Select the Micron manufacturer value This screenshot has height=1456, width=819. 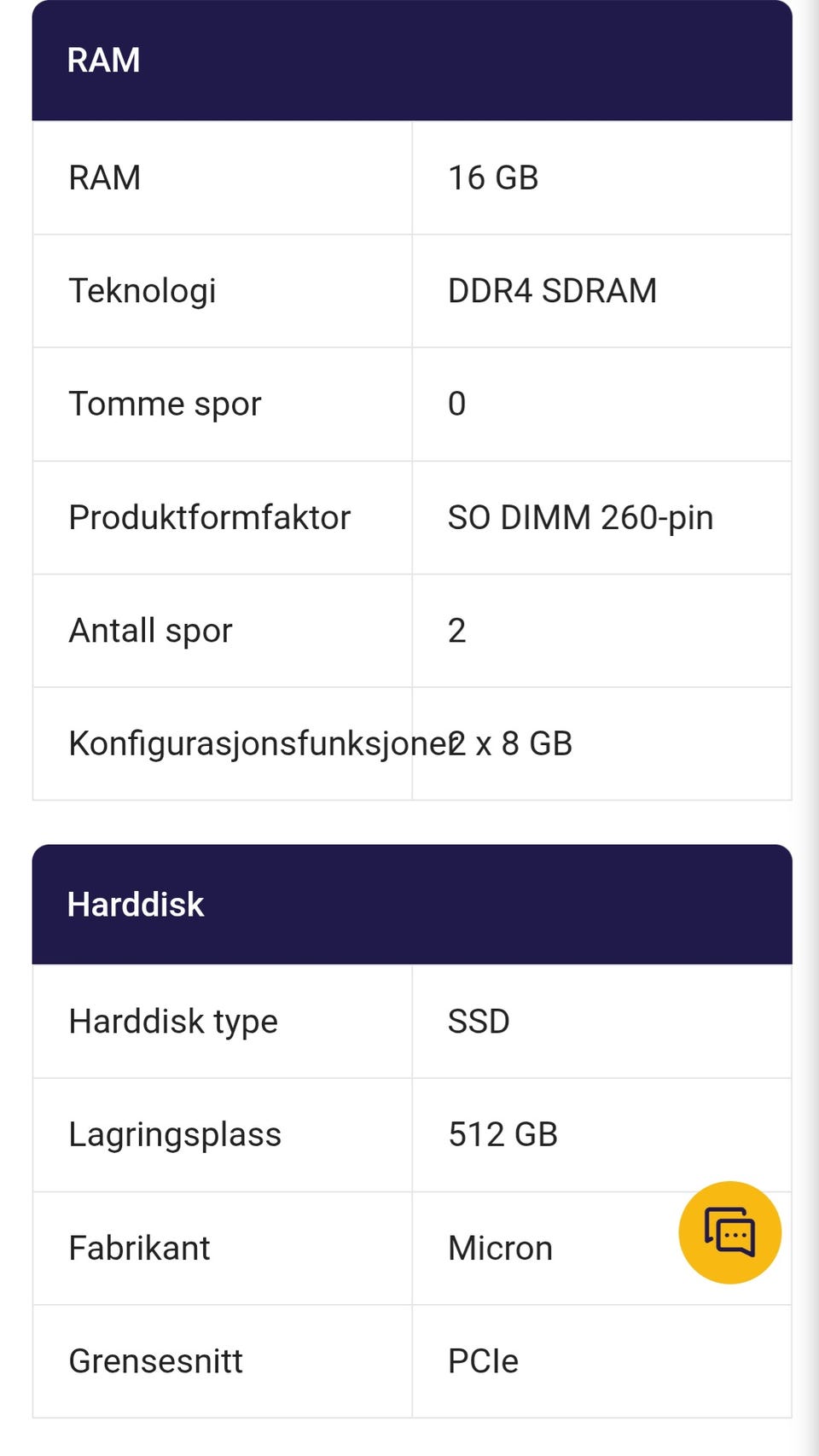[500, 1249]
